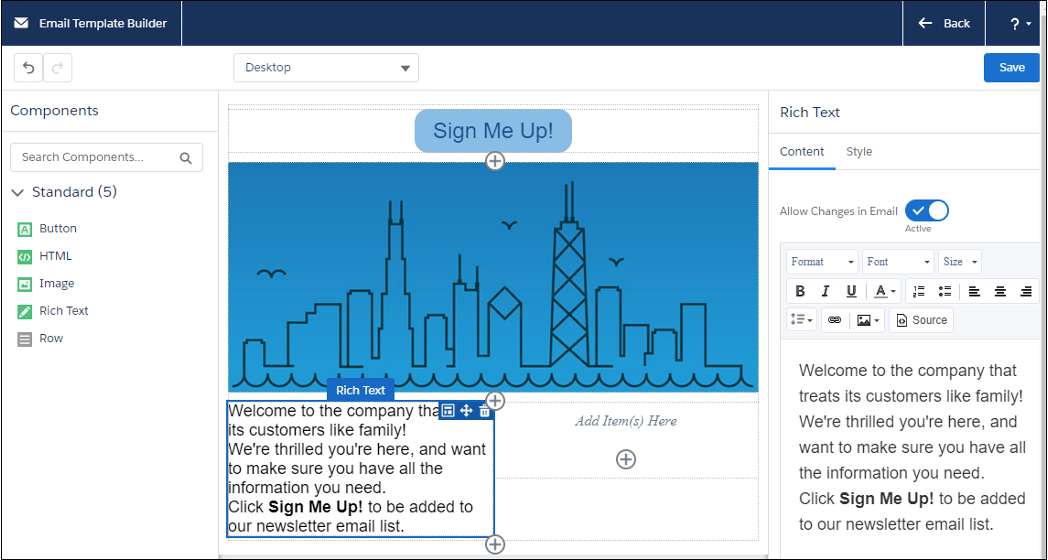
Task: Open the line height dropdown
Action: pyautogui.click(x=801, y=320)
